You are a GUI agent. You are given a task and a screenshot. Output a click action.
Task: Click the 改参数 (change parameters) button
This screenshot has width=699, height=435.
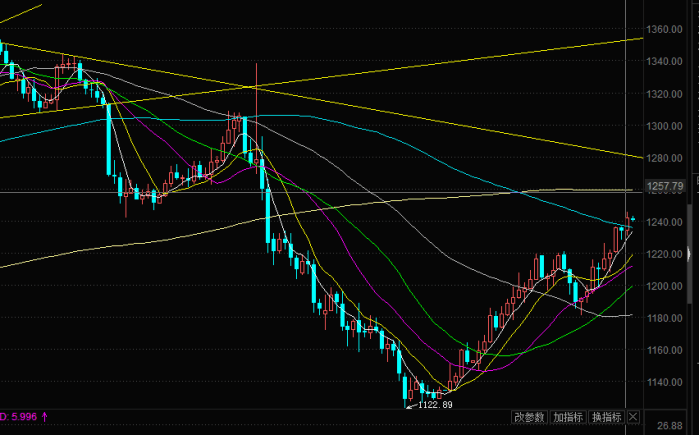tap(530, 417)
